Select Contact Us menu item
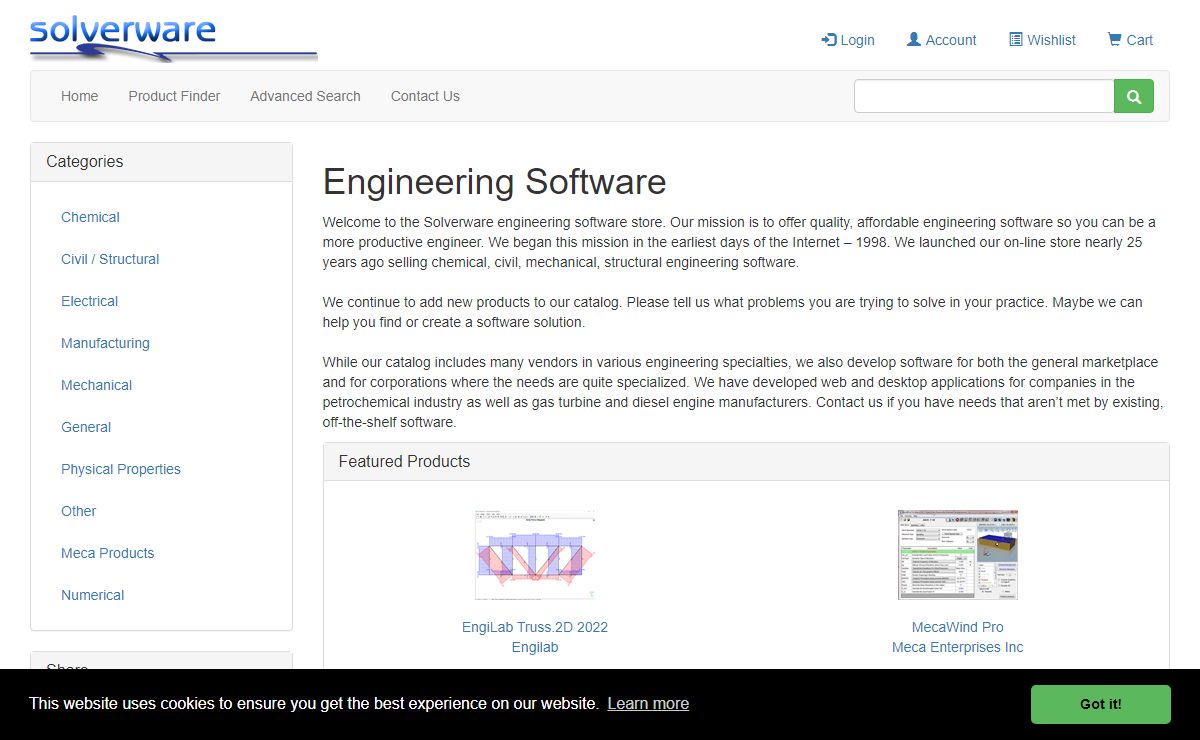1200x740 pixels. pyautogui.click(x=425, y=96)
